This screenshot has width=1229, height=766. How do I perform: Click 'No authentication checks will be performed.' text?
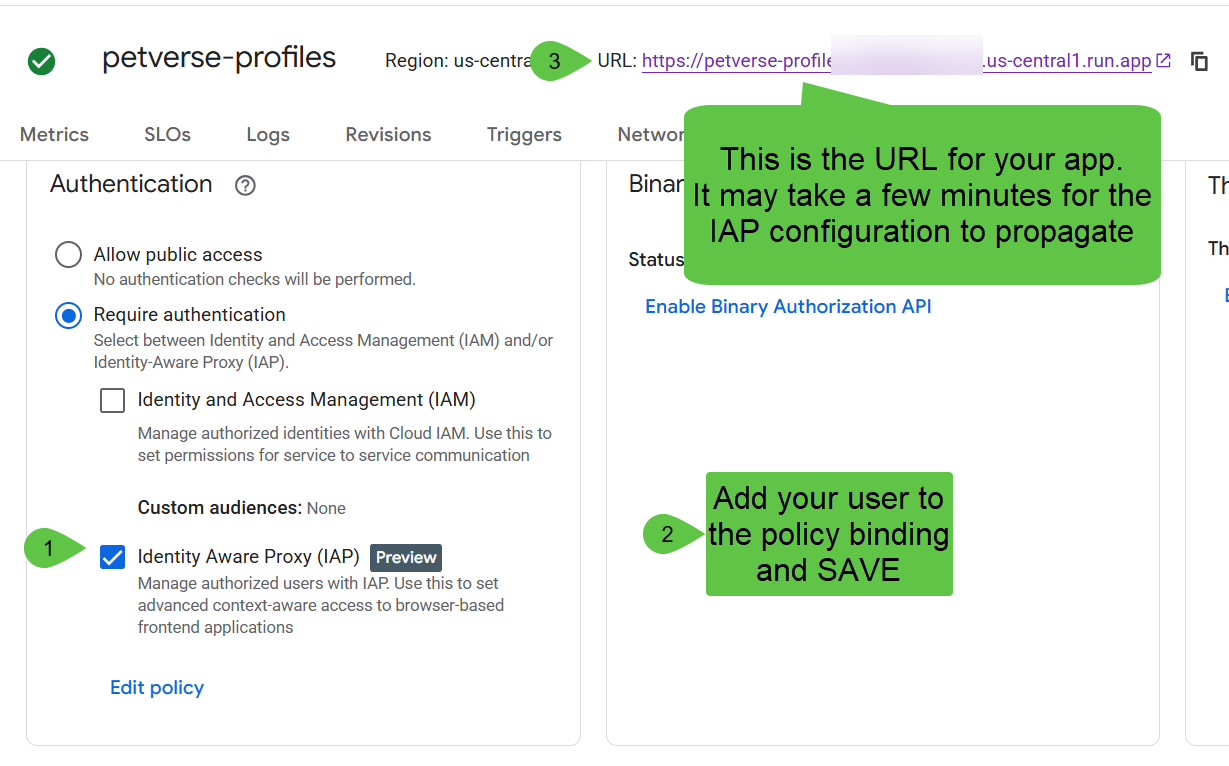[x=255, y=279]
